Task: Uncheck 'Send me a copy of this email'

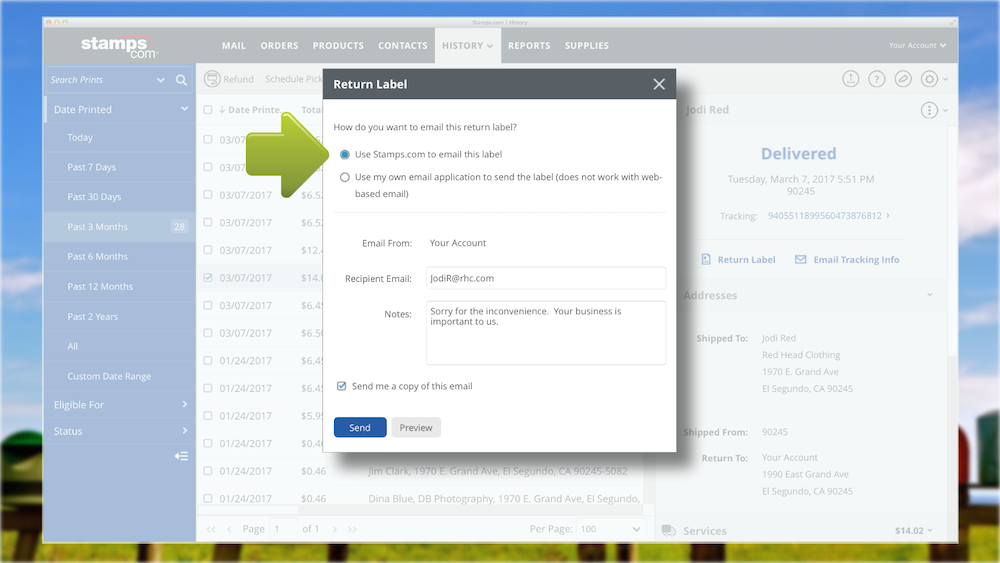Action: (342, 386)
